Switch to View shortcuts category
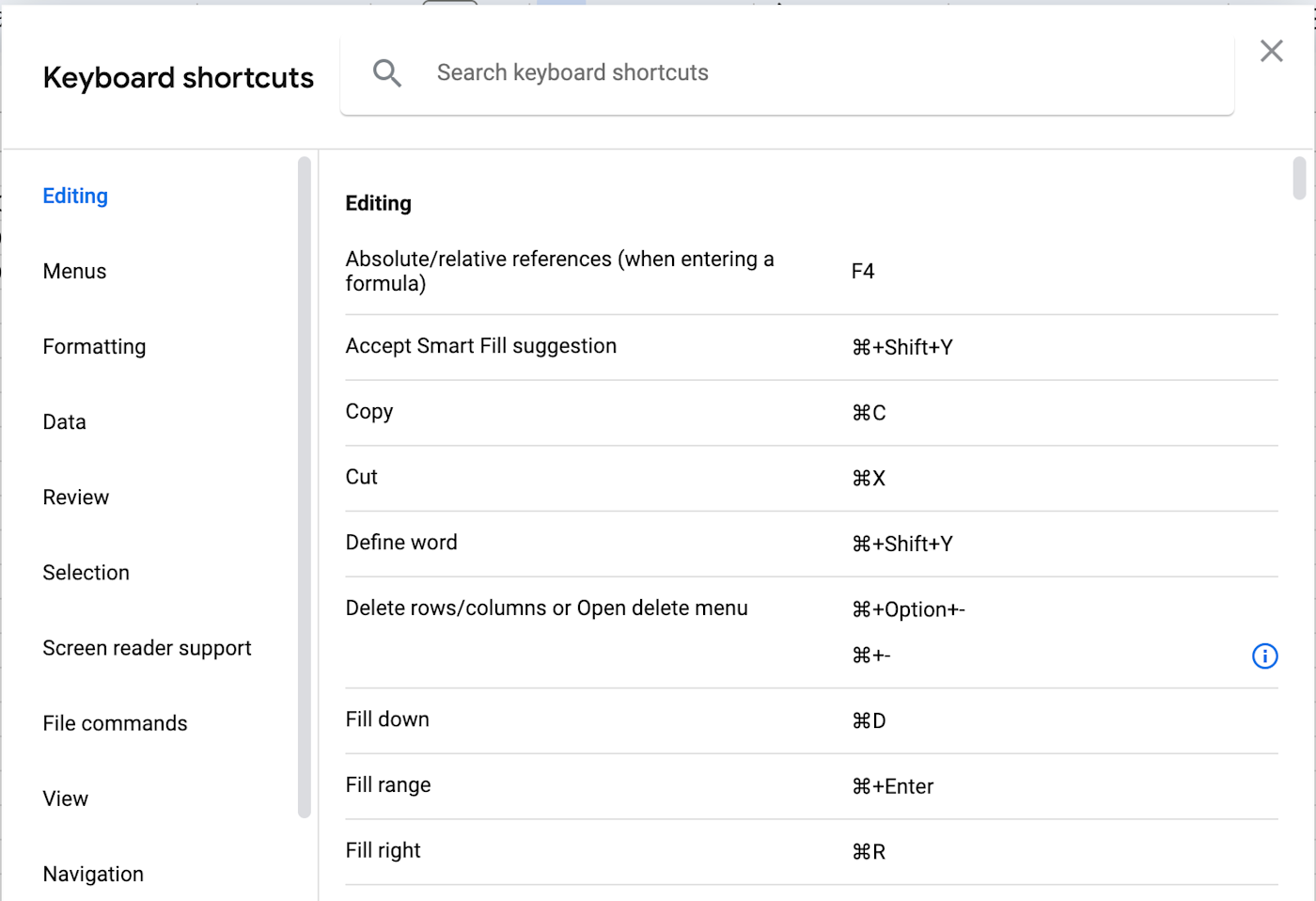1316x901 pixels. pyautogui.click(x=65, y=798)
